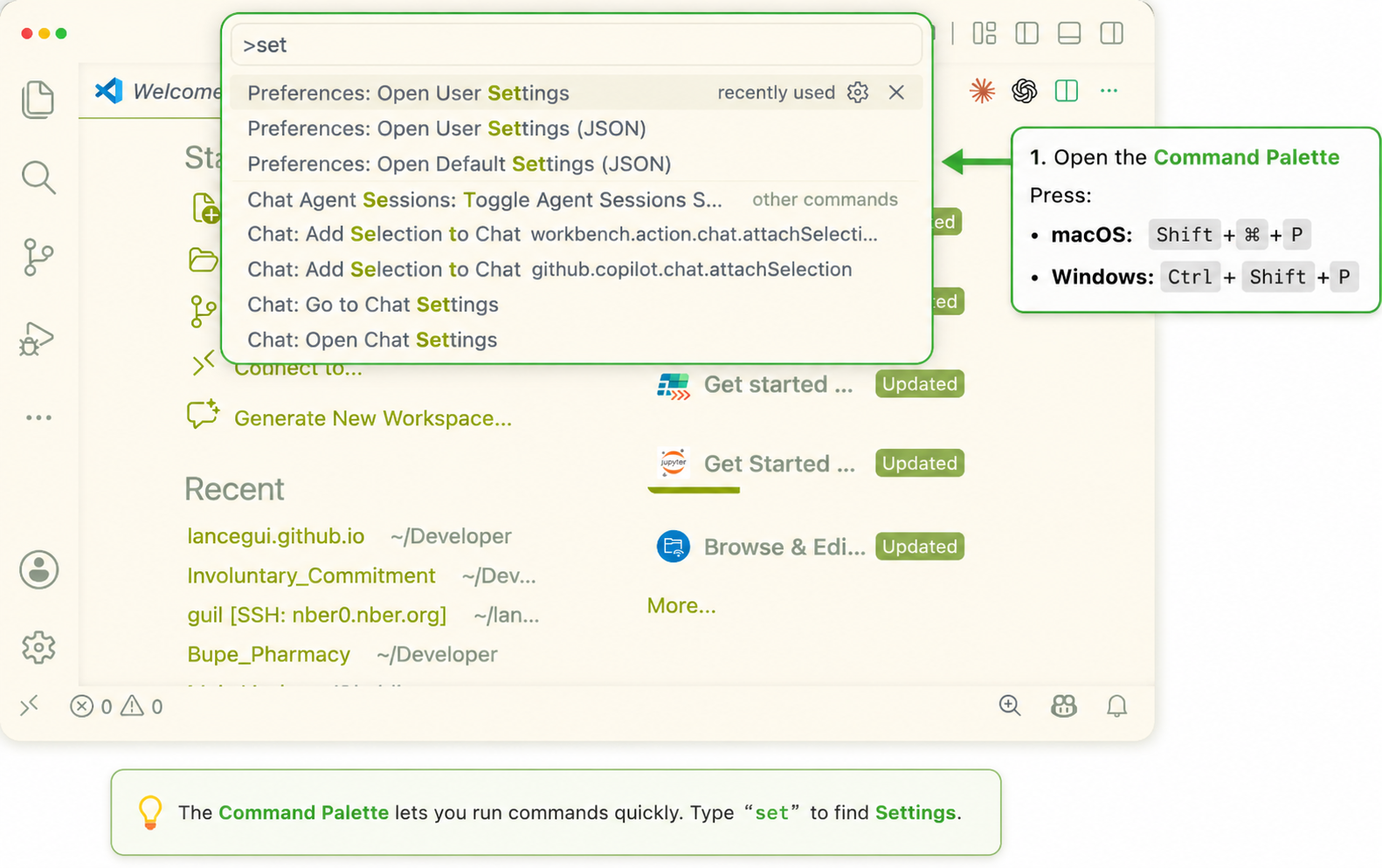
Task: Click the ~/Developer path beside lancegui.github.io
Action: tap(451, 536)
